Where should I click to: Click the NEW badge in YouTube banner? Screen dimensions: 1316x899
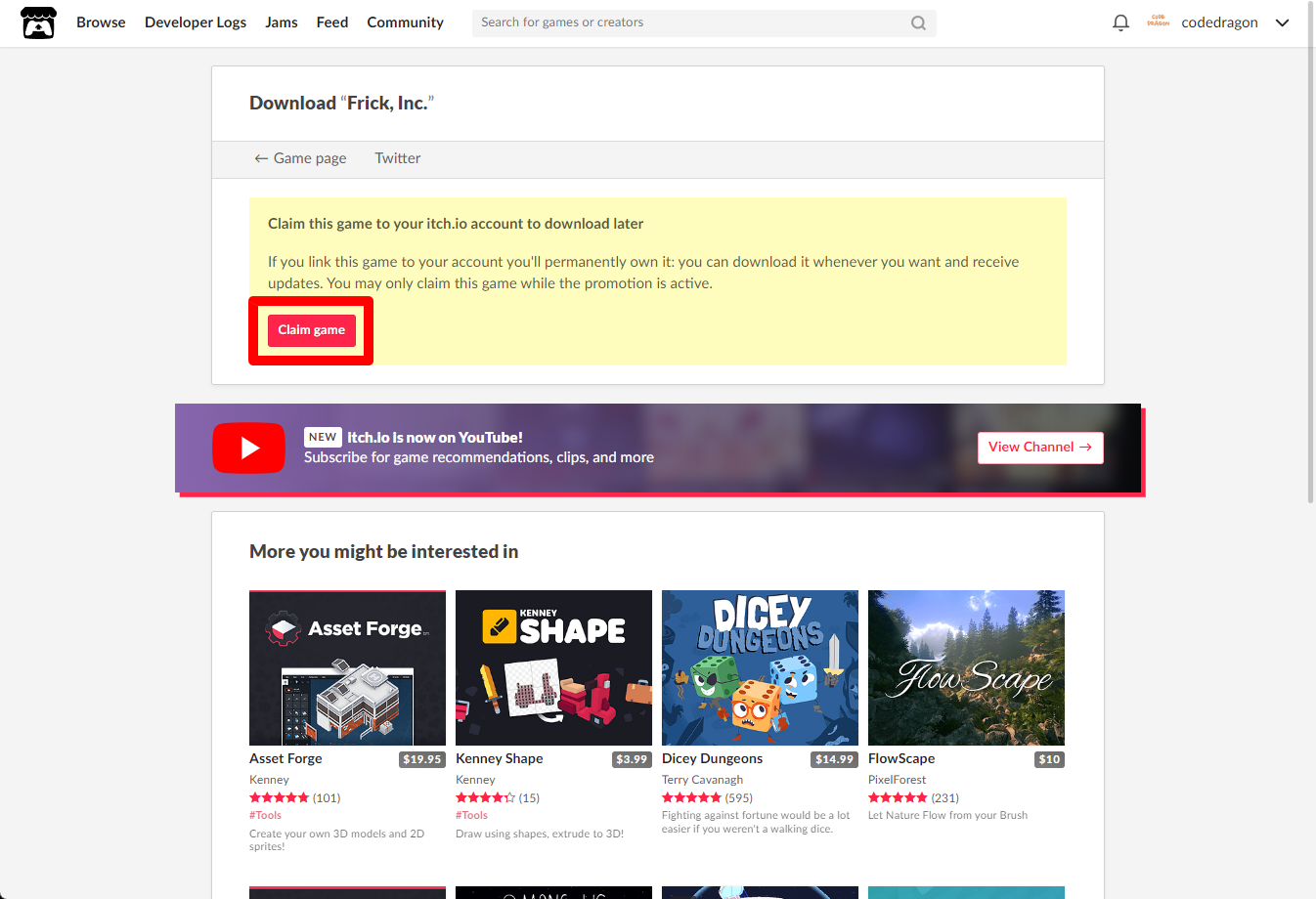pos(323,437)
